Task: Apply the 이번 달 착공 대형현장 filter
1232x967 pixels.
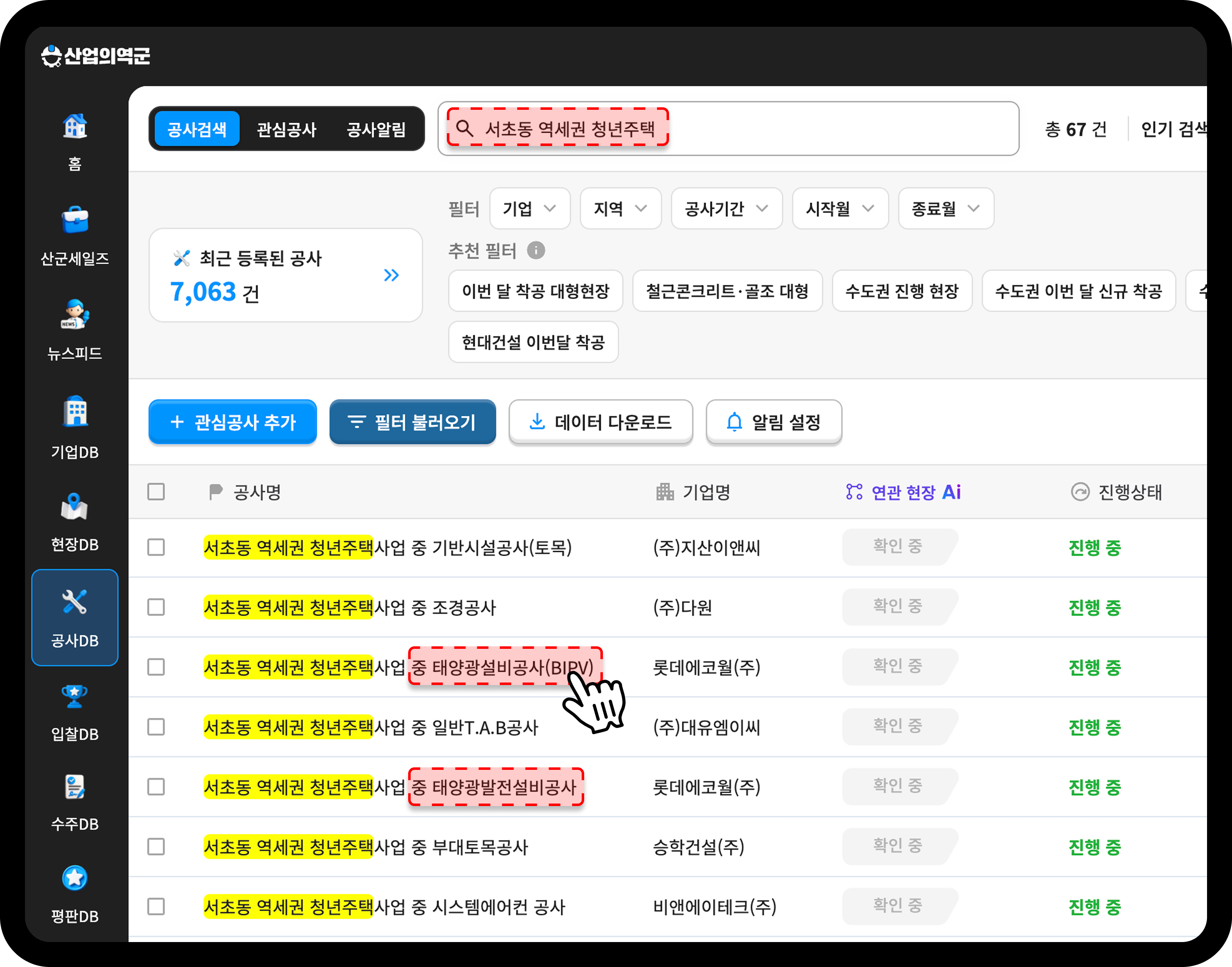Action: 535,291
